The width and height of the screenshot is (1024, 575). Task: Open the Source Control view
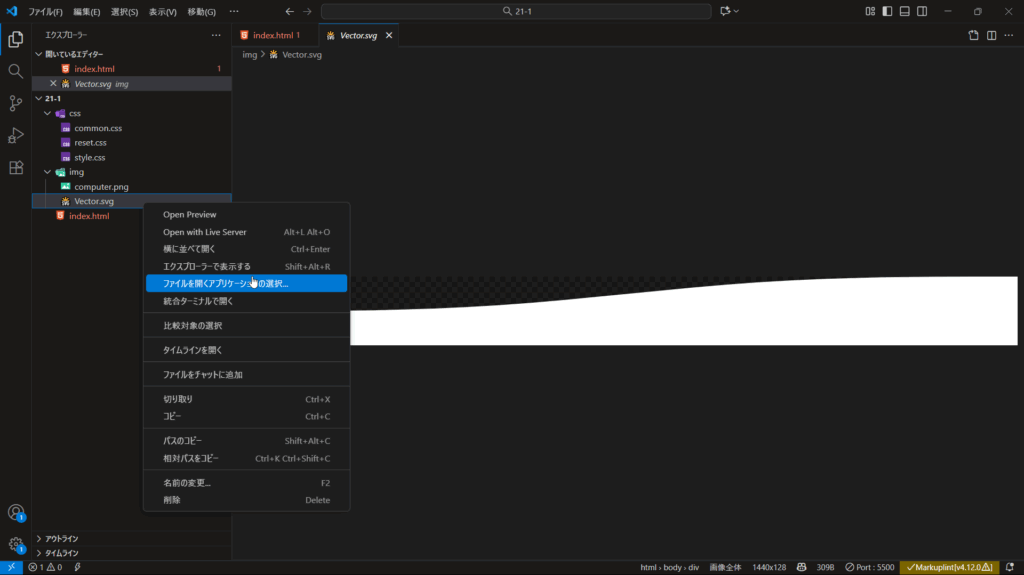coord(15,103)
